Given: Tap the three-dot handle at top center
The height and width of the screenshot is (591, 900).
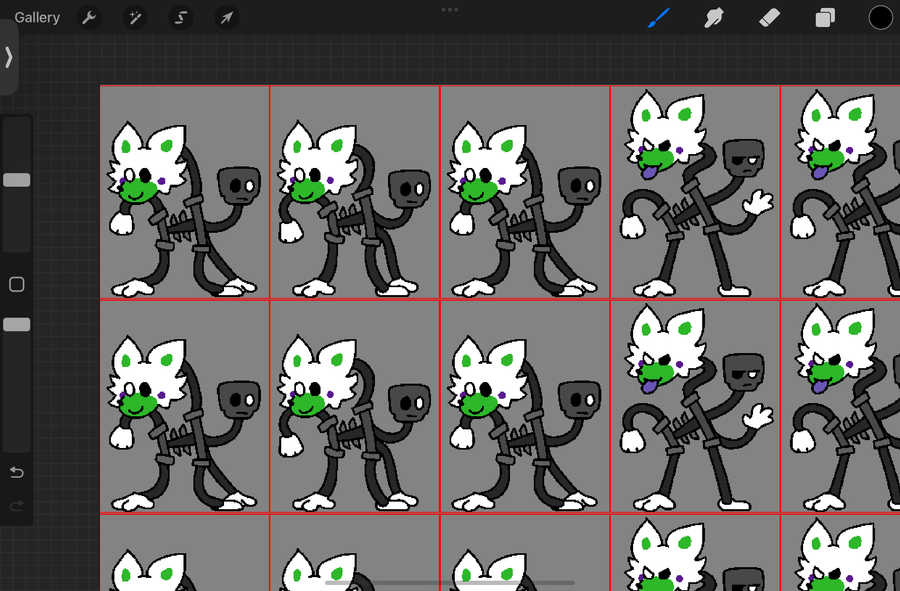Looking at the screenshot, I should coord(450,10).
